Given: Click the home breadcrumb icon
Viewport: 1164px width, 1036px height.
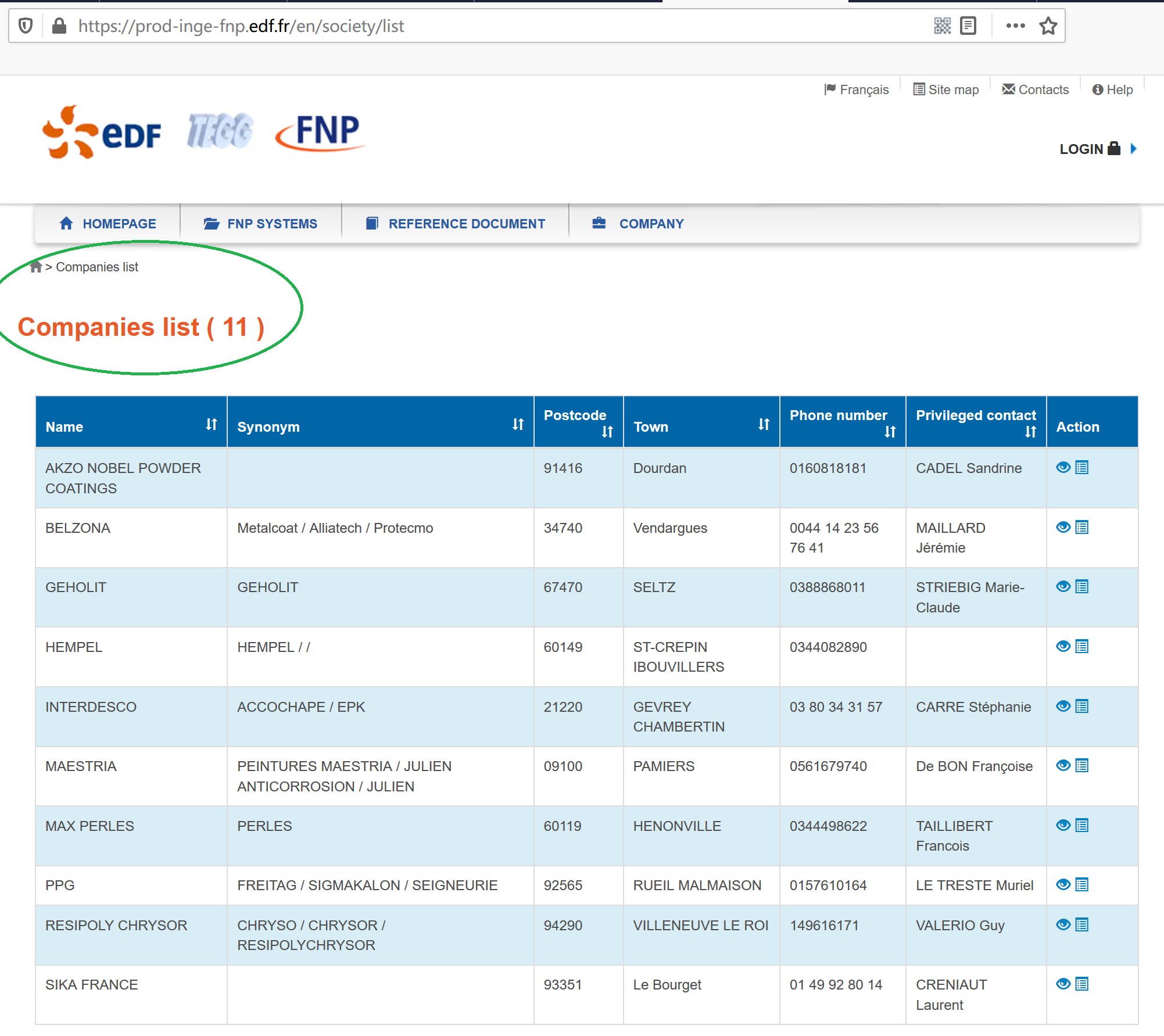Looking at the screenshot, I should pos(36,267).
